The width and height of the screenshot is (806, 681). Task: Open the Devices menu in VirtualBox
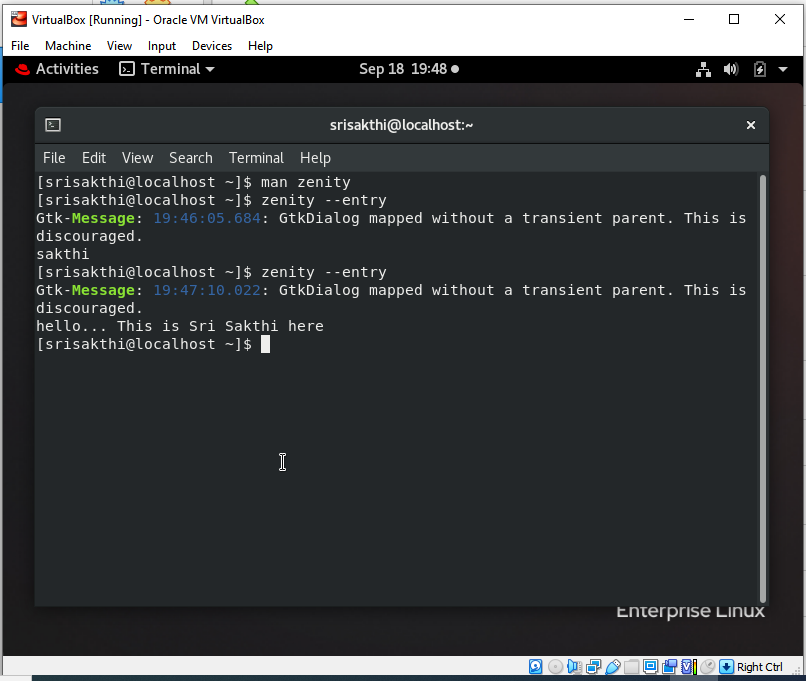(x=211, y=45)
